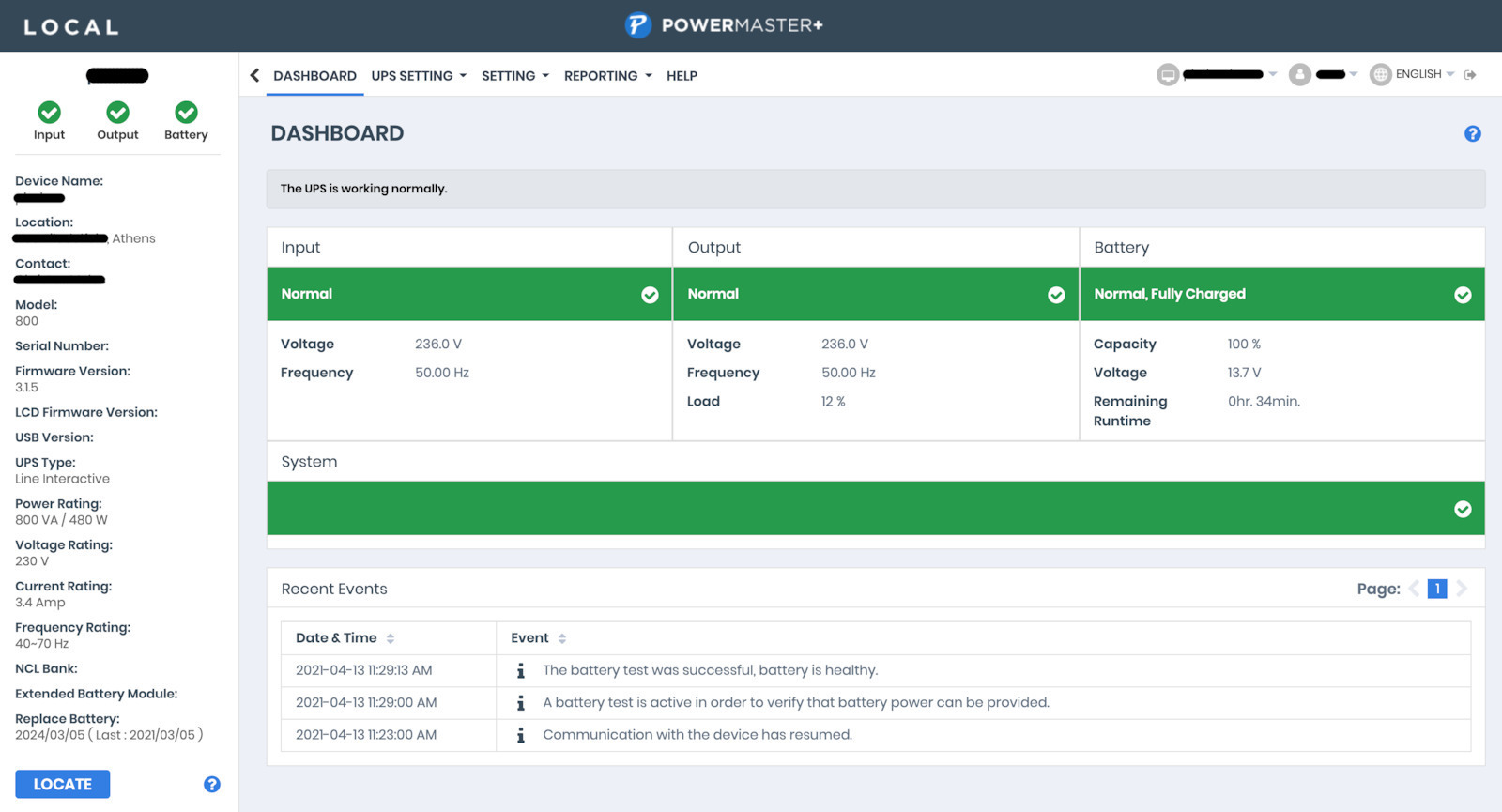The image size is (1502, 812).
Task: Click the output Load value 12 %
Action: pos(834,401)
